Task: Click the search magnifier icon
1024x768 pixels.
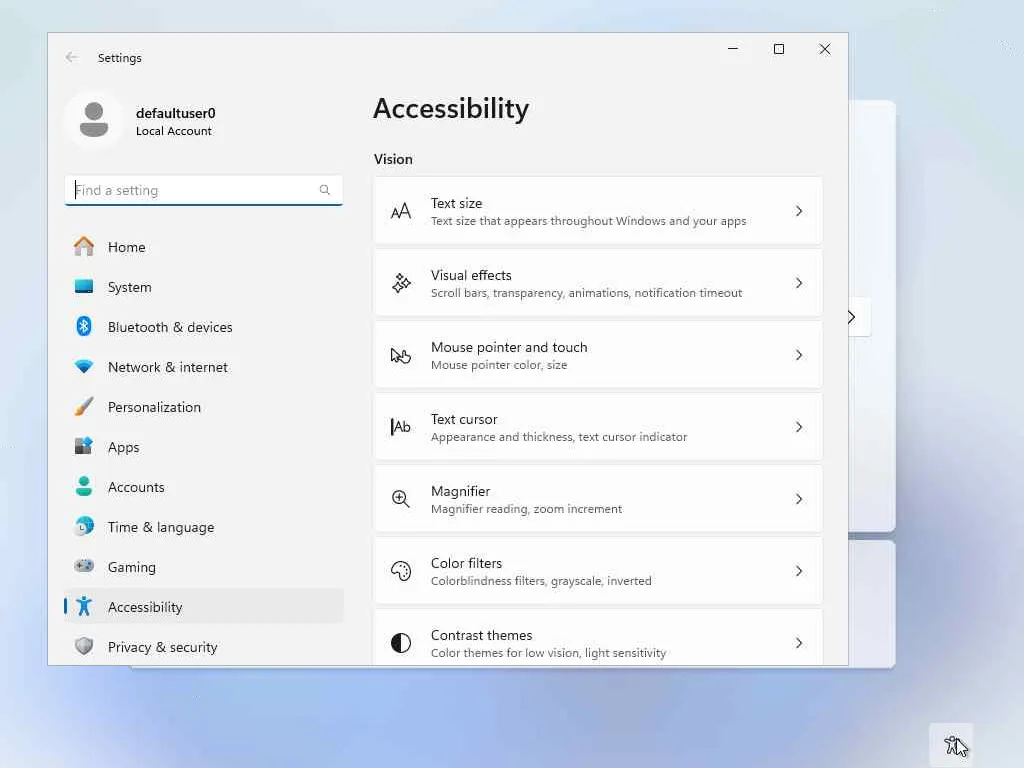Action: (325, 190)
